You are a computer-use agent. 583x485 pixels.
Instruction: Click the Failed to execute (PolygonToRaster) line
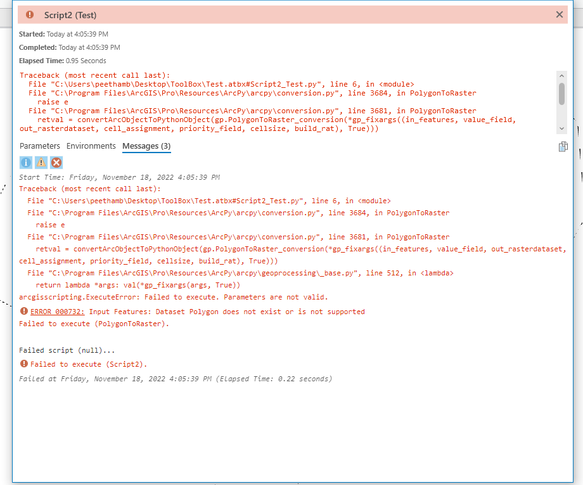click(94, 324)
